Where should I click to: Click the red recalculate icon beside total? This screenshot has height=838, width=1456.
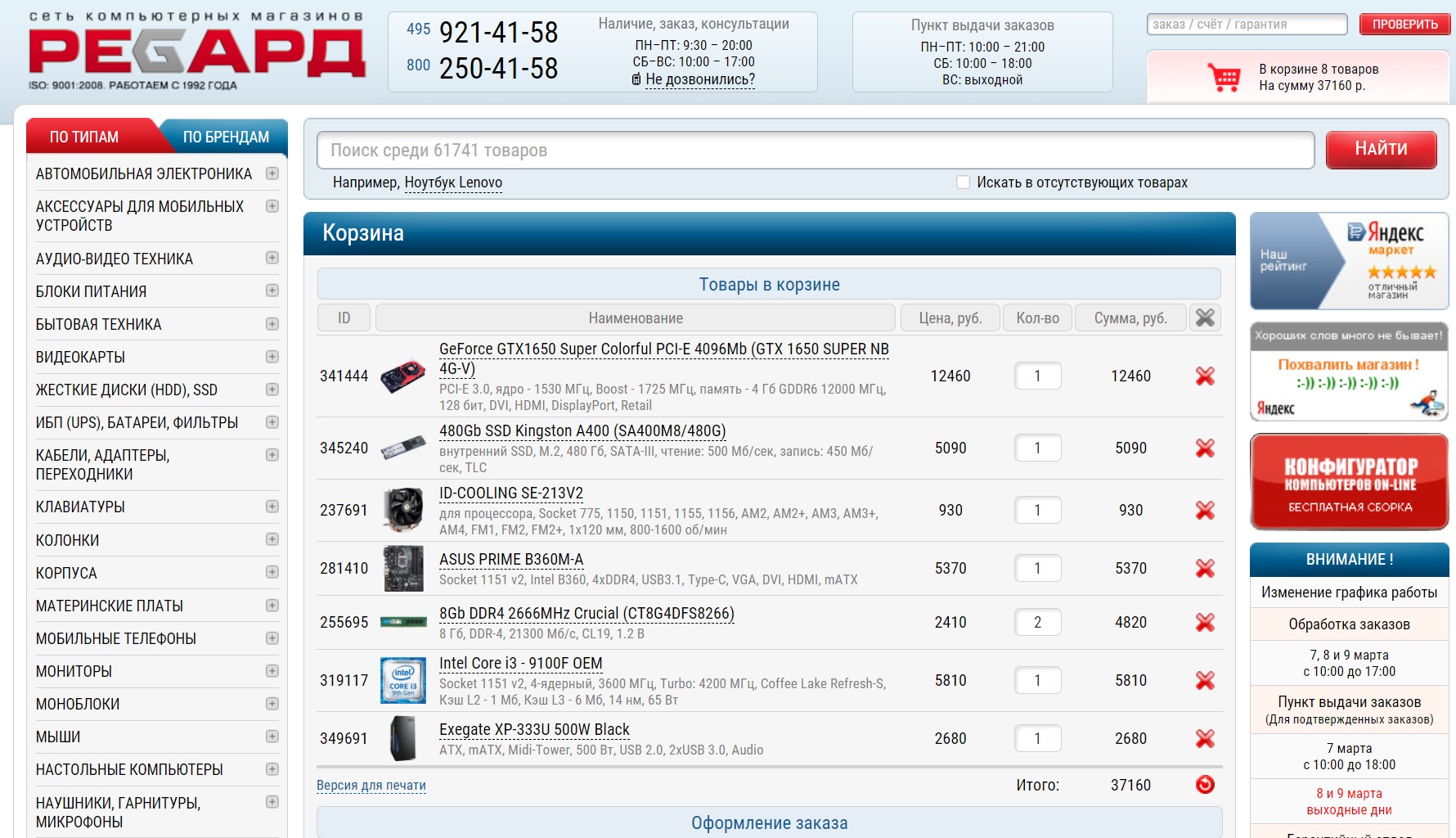[x=1204, y=786]
